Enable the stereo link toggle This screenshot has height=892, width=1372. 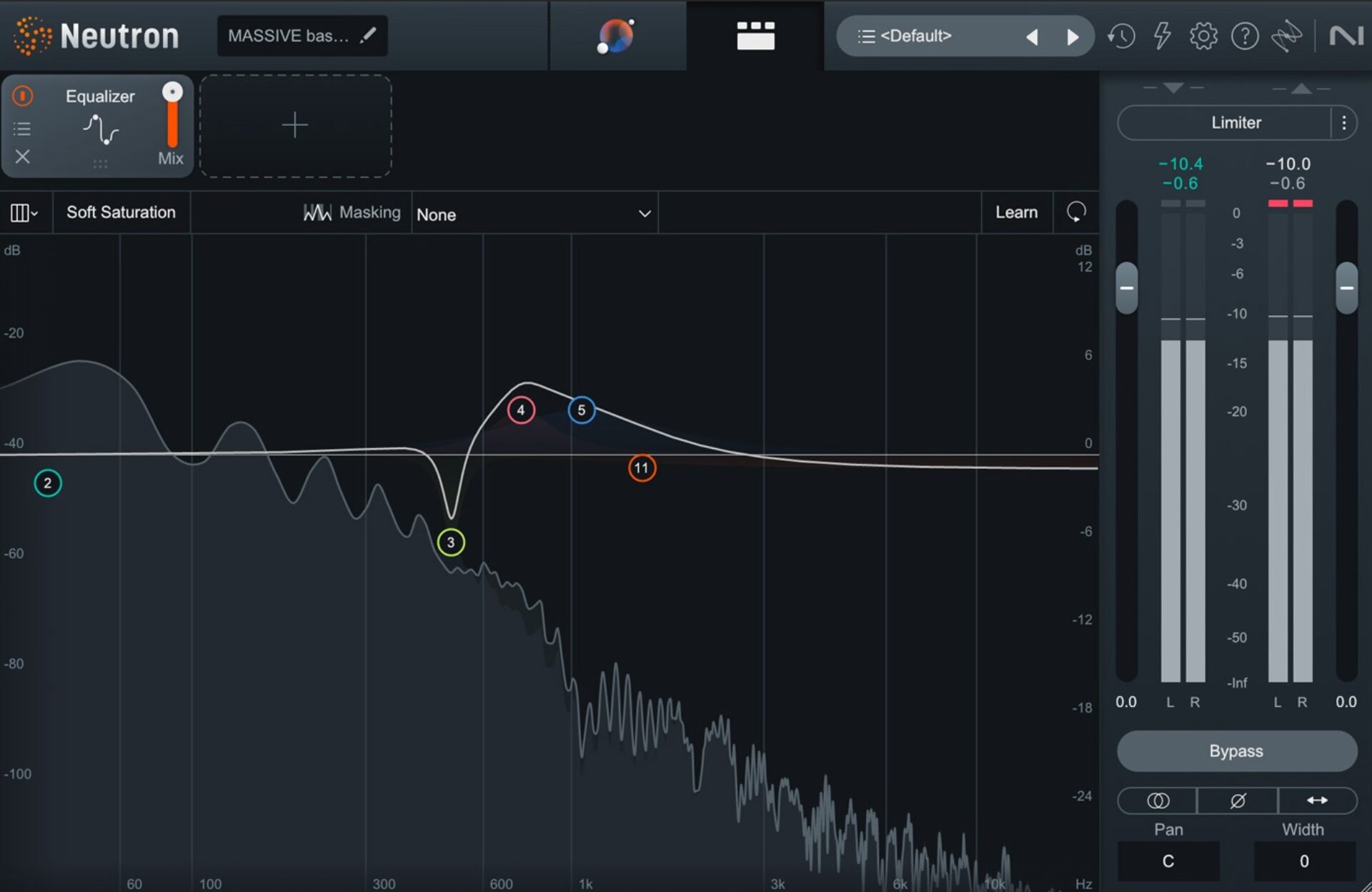point(1158,801)
